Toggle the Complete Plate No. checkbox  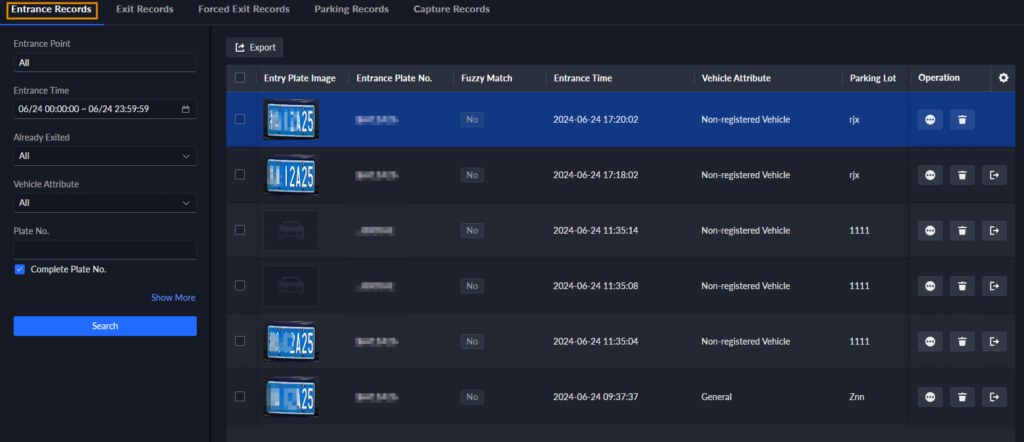pos(20,269)
